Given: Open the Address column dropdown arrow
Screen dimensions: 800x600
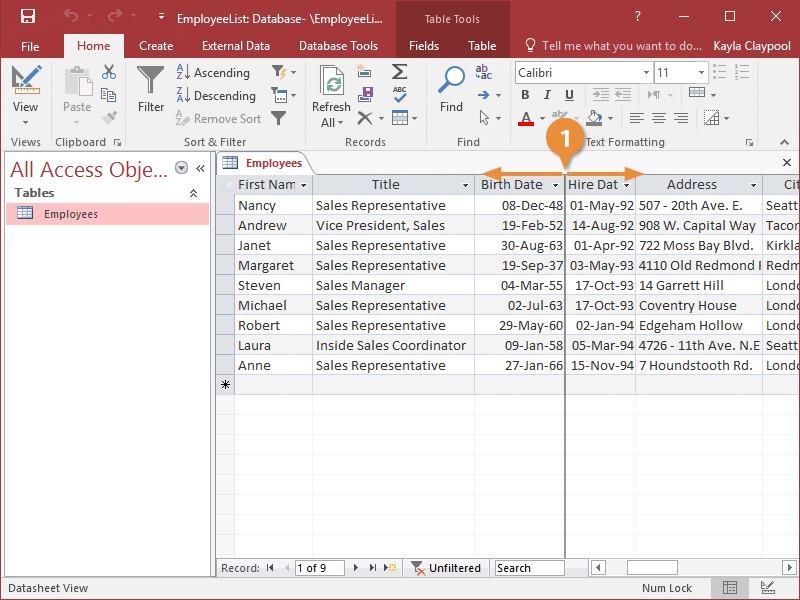Looking at the screenshot, I should click(754, 185).
